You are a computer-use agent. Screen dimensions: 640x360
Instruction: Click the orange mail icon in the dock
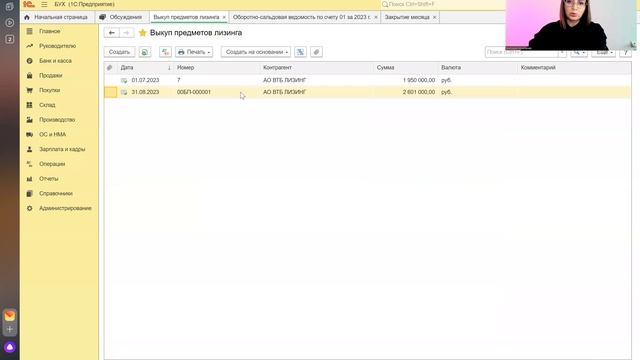pyautogui.click(x=10, y=316)
